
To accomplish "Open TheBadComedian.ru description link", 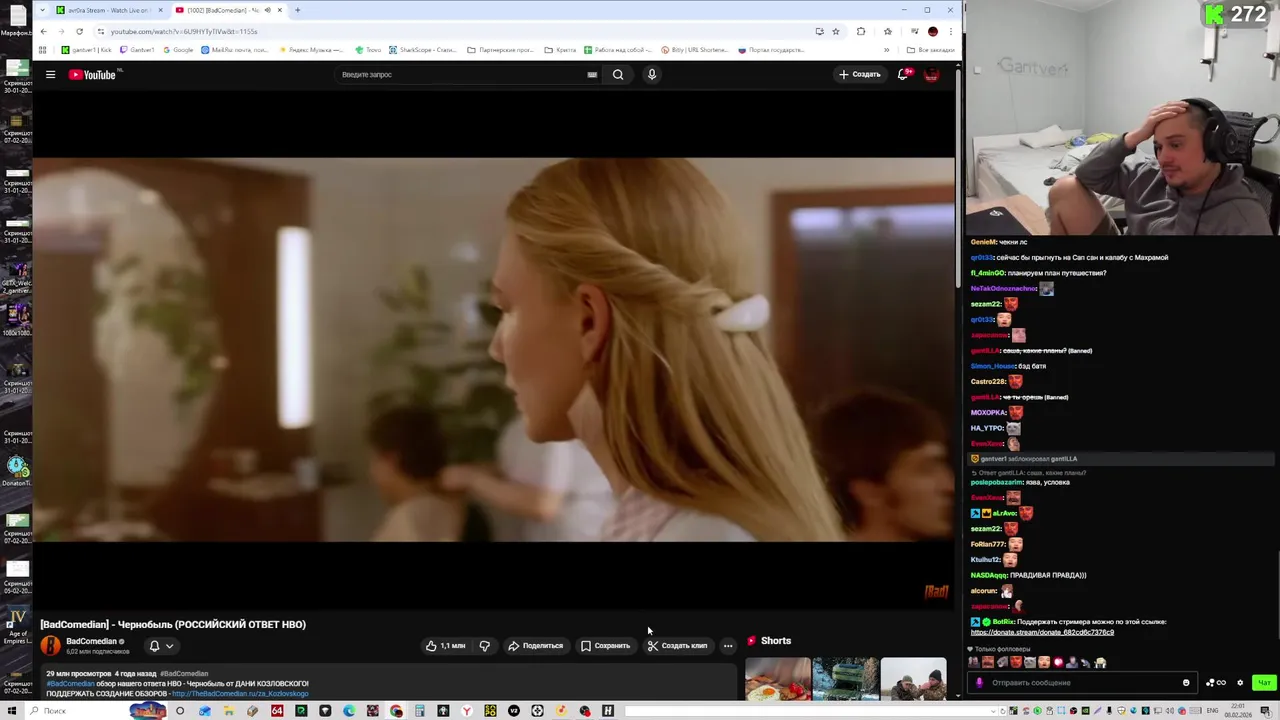I will (240, 693).
